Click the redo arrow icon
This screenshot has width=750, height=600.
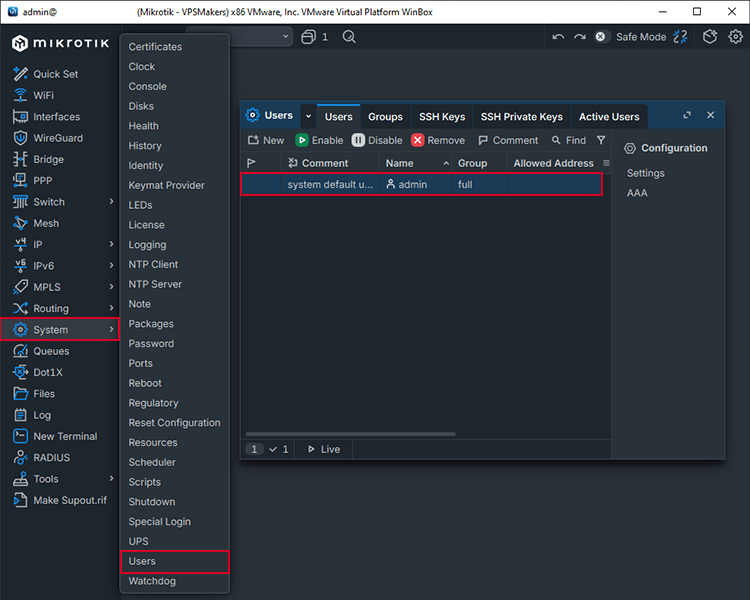tap(580, 37)
